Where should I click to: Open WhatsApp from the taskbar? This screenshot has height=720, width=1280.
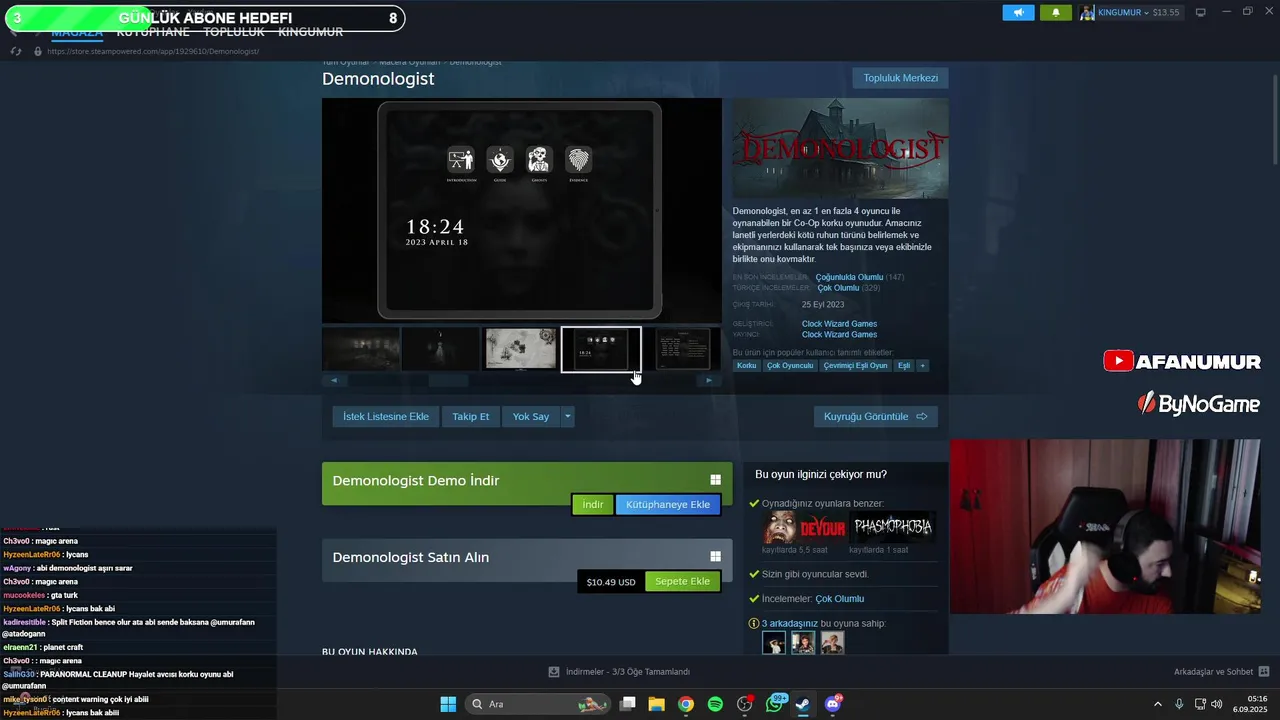point(774,704)
